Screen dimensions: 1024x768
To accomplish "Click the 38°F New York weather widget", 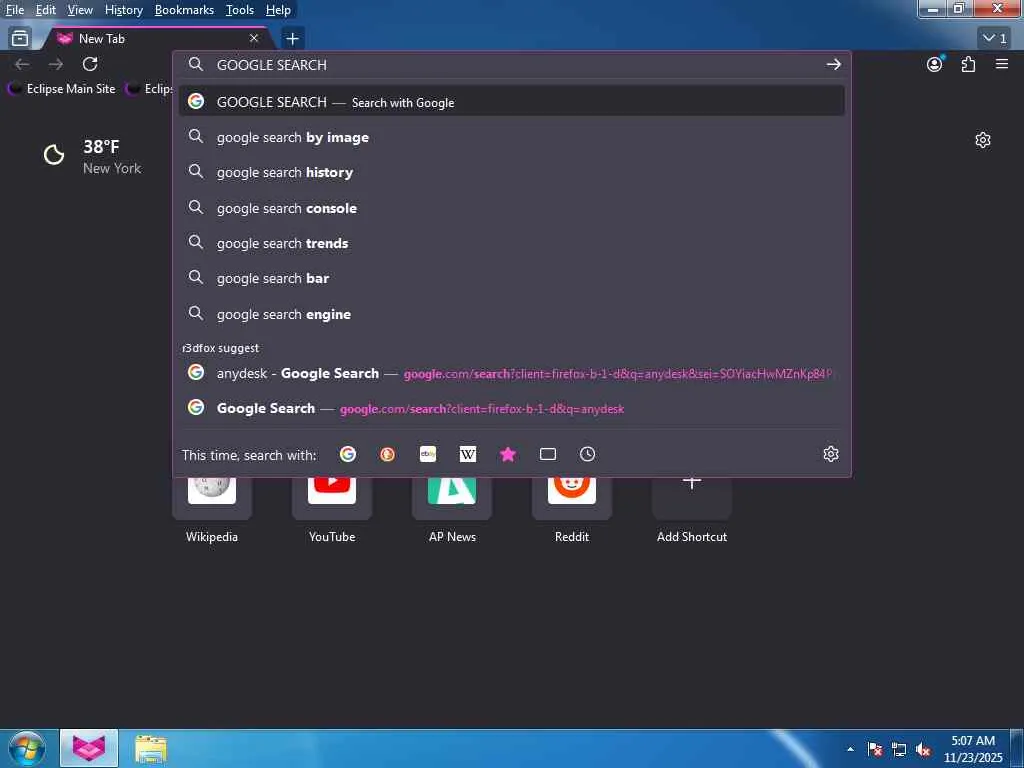I will click(92, 157).
